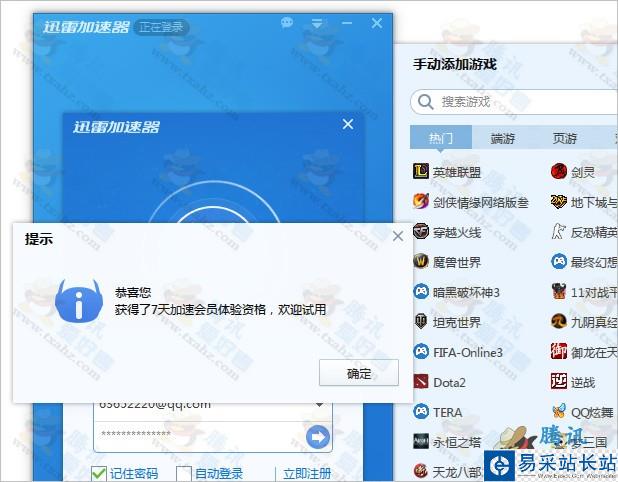Open the feedback chat bubble icon in title bar
This screenshot has width=618, height=482.
click(287, 23)
